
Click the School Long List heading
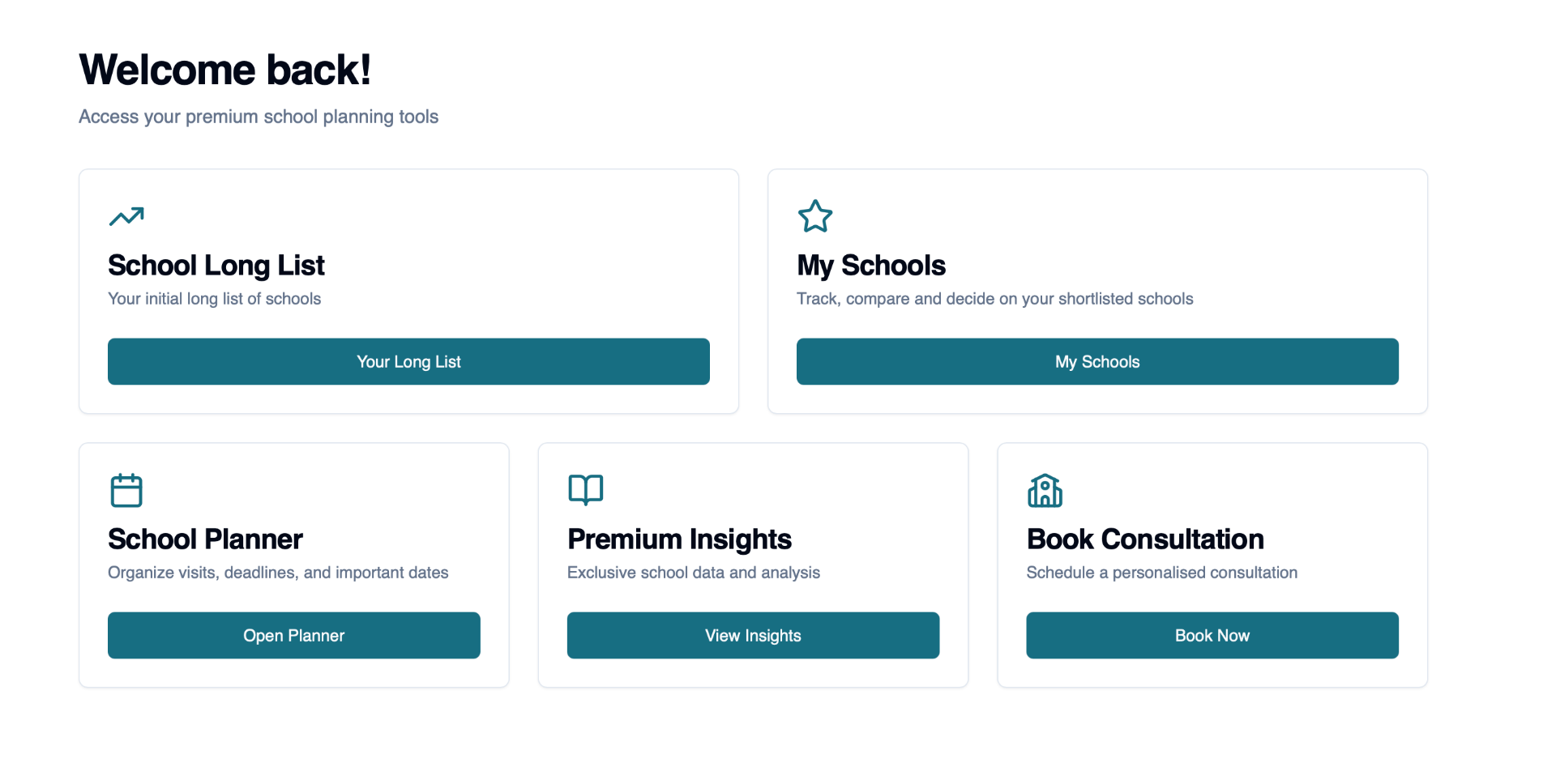pyautogui.click(x=216, y=265)
